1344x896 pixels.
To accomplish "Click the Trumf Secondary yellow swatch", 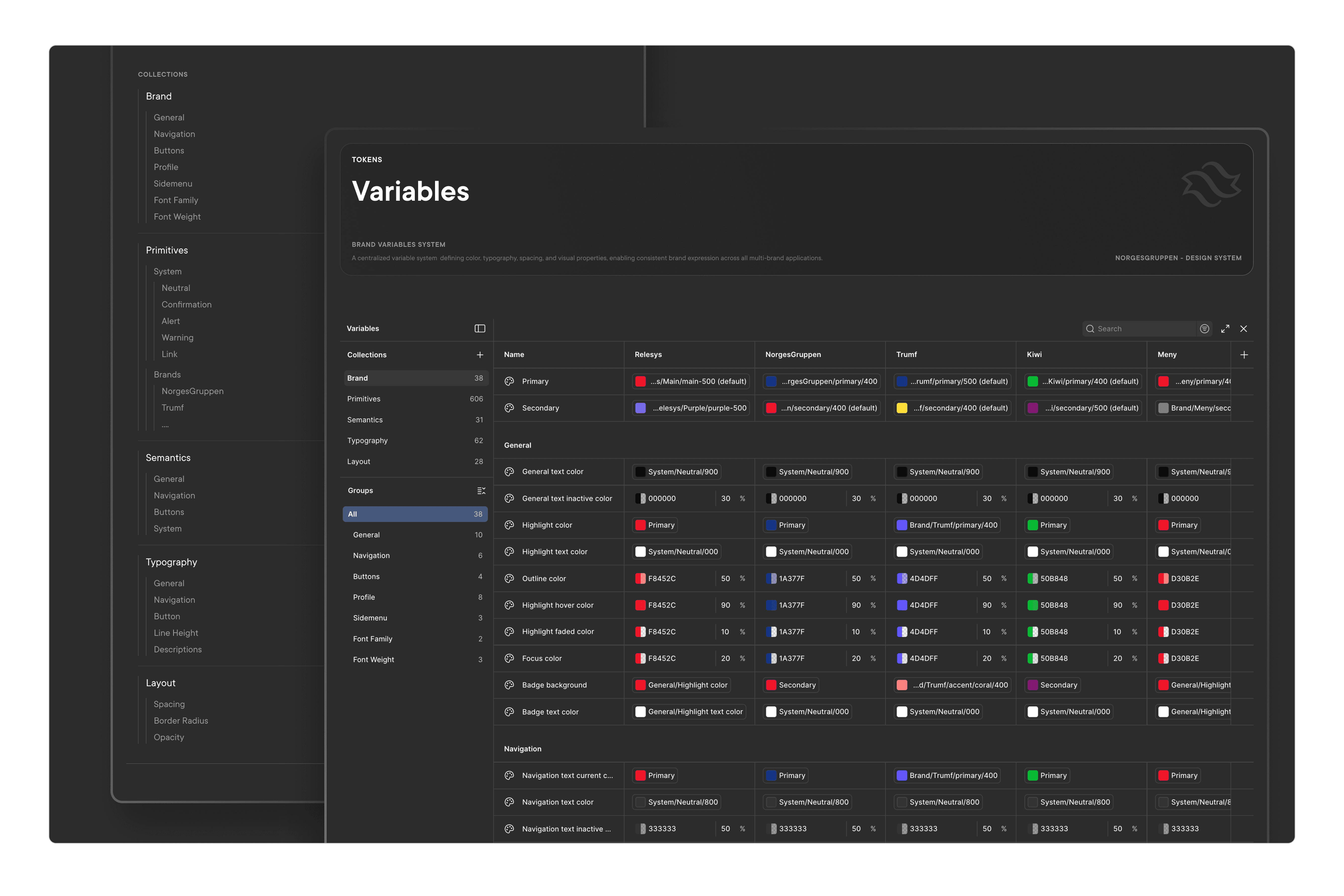I will (x=902, y=408).
